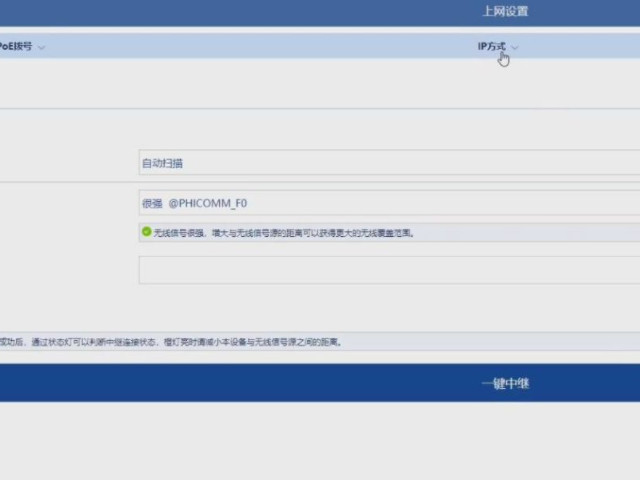Click the 一键中继 button
Image resolution: width=640 pixels, height=480 pixels.
click(x=320, y=383)
